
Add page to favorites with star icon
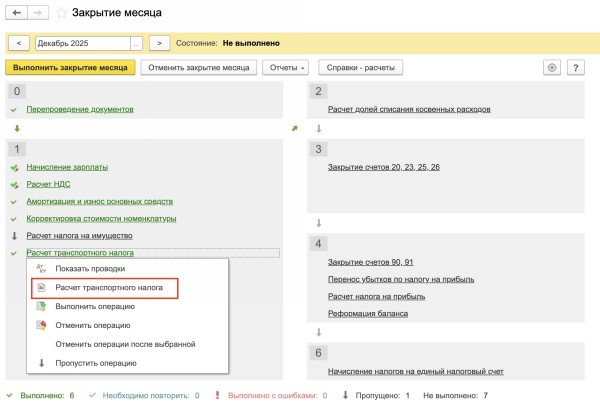(x=60, y=13)
